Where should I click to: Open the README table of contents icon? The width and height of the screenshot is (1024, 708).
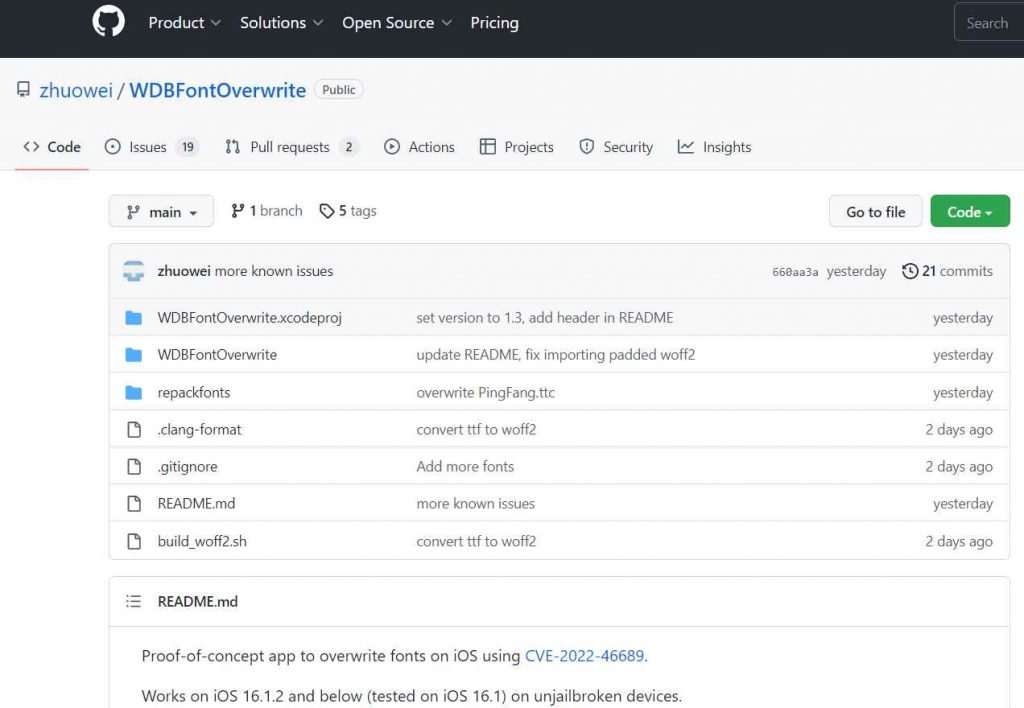pos(133,601)
